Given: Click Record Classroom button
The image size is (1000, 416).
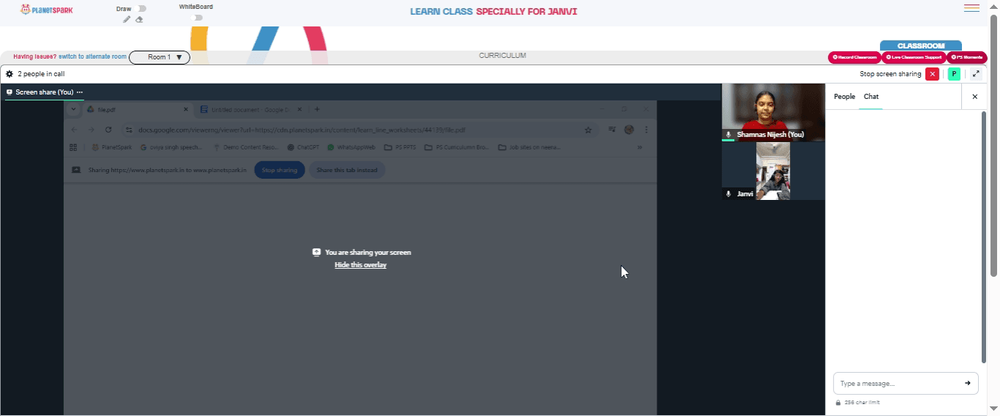Looking at the screenshot, I should [x=854, y=57].
